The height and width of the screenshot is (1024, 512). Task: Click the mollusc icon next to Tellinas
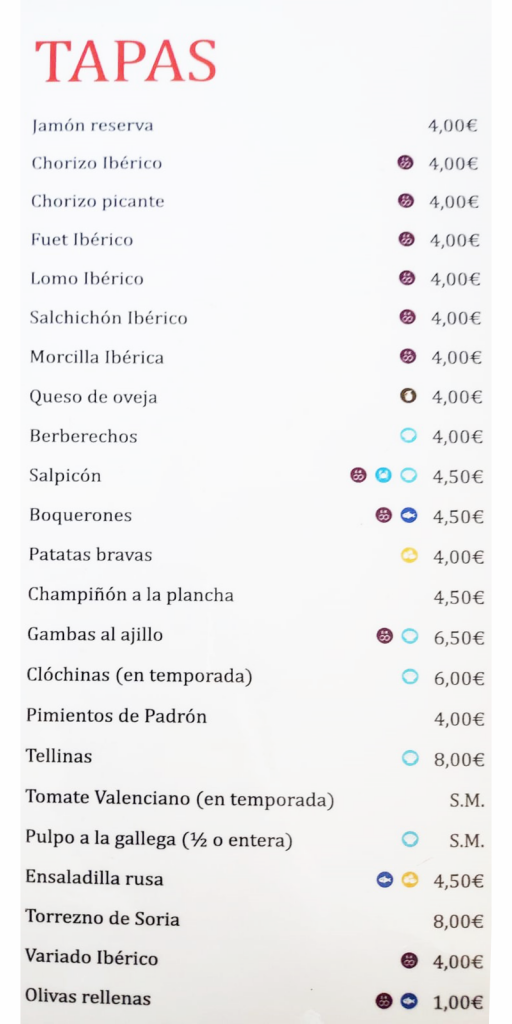[x=409, y=758]
